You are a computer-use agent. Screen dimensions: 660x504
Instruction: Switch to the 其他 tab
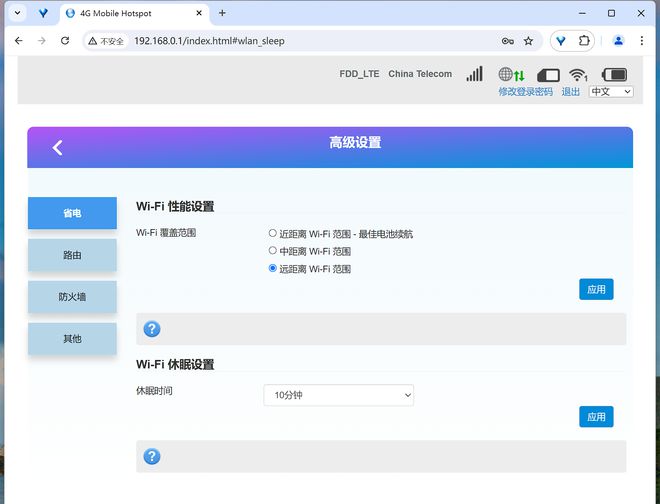point(72,339)
